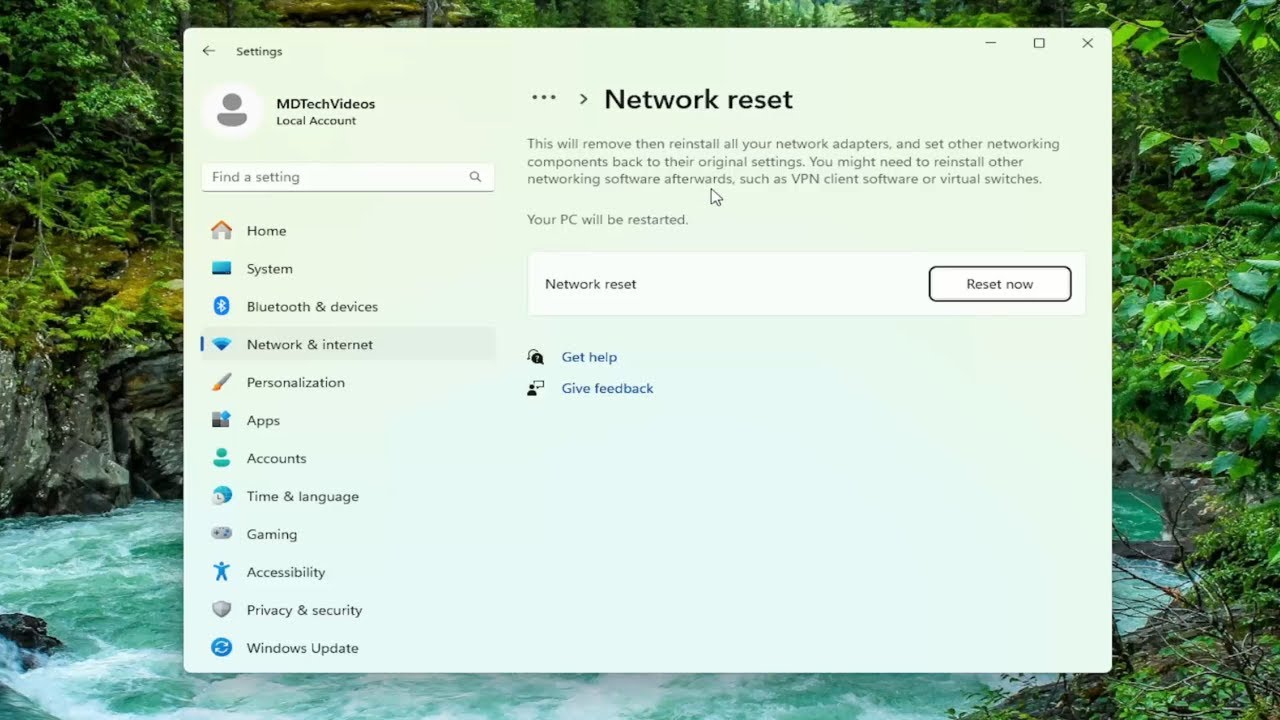Click the Give feedback icon

(x=536, y=388)
